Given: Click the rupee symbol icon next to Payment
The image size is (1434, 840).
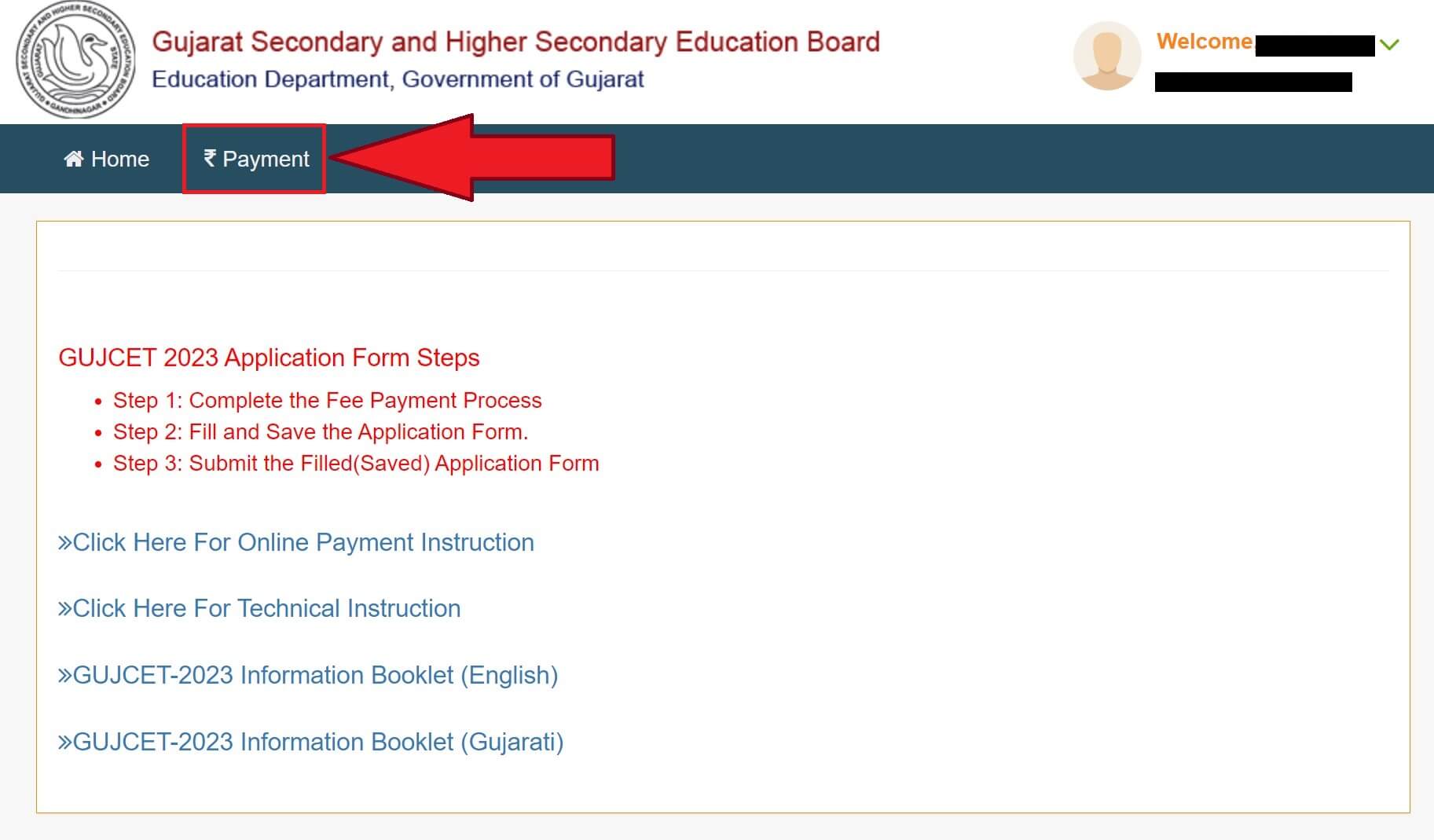Looking at the screenshot, I should pyautogui.click(x=210, y=158).
